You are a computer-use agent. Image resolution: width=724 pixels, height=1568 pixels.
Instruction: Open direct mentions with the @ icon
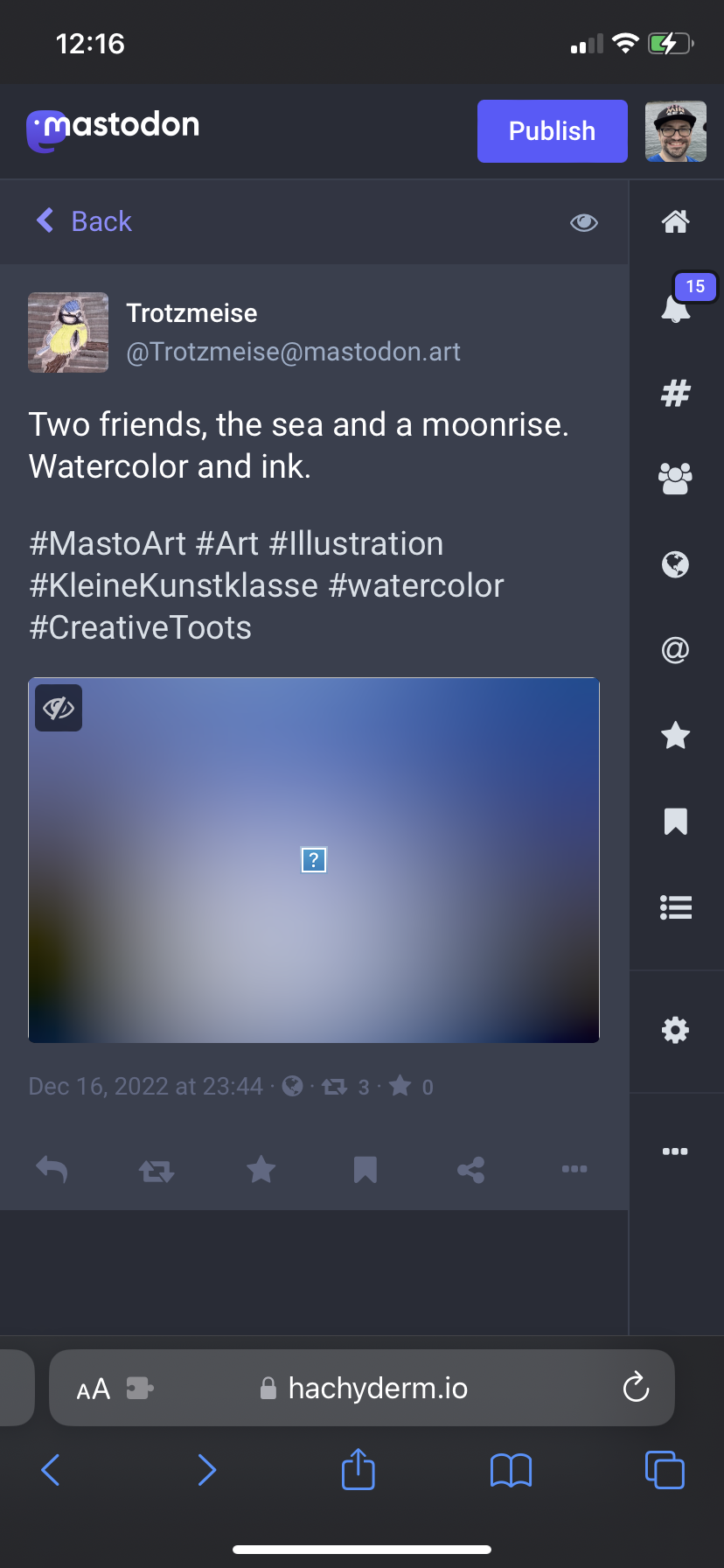675,650
